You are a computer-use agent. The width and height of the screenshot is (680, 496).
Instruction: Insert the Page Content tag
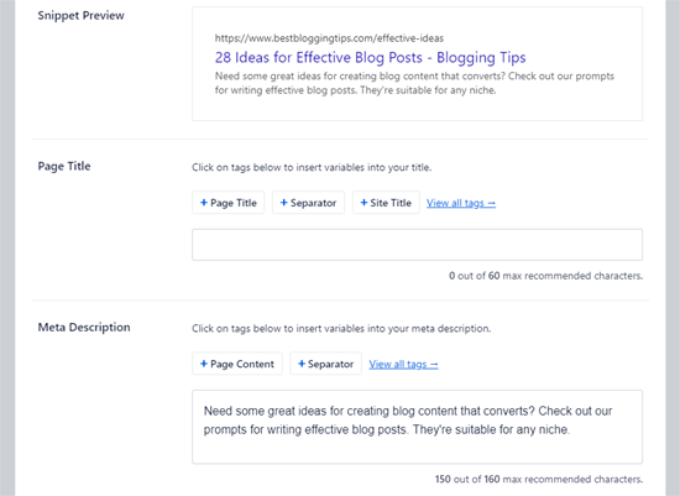tap(237, 364)
